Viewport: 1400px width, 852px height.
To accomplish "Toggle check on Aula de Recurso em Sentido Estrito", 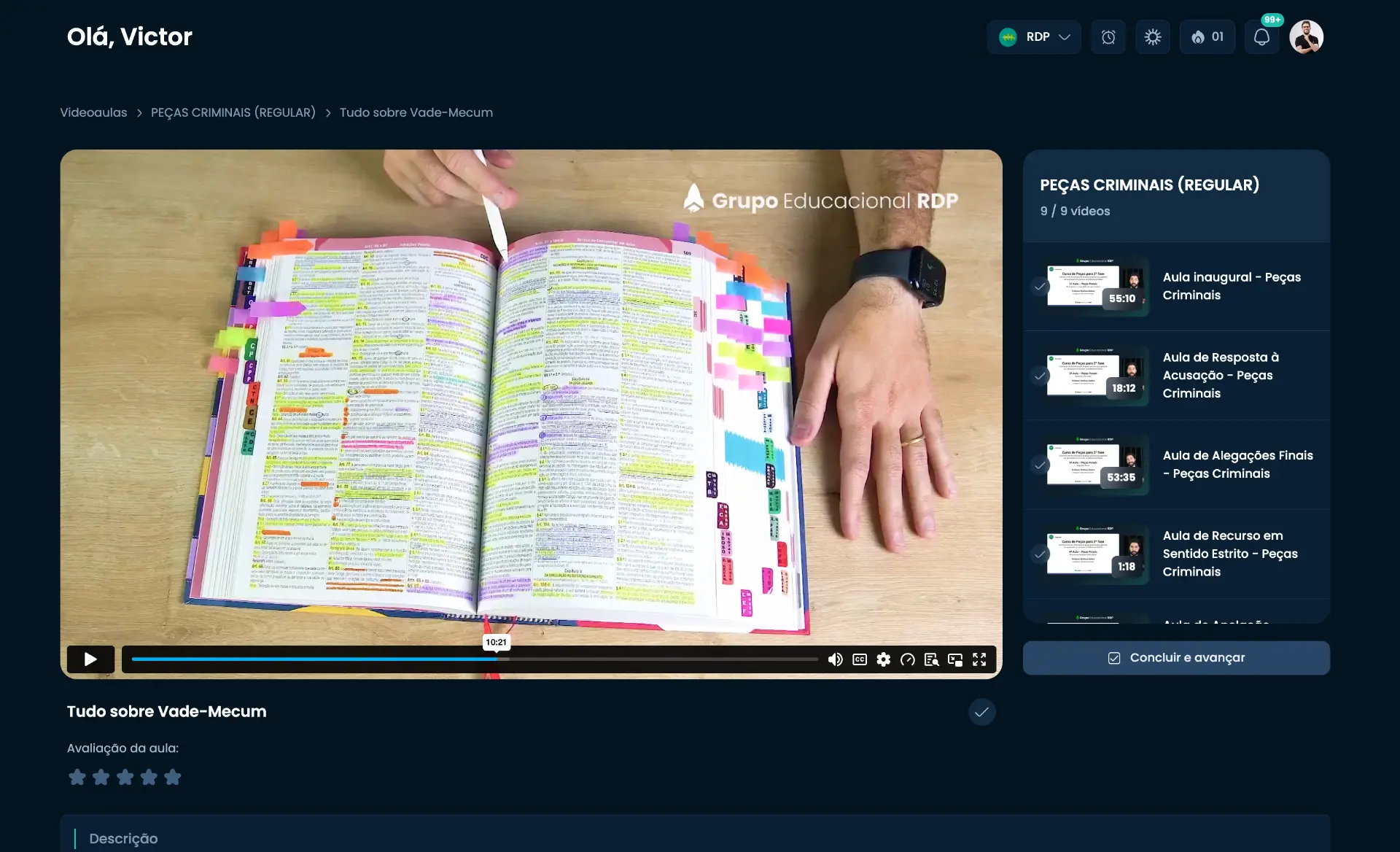I will (1040, 554).
